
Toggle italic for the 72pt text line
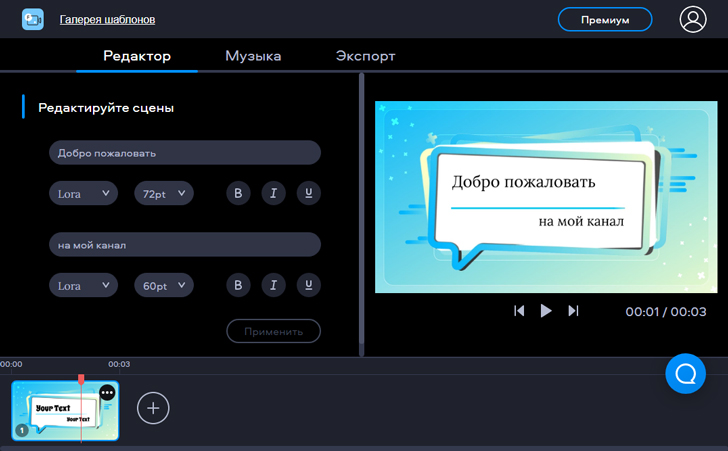[x=273, y=194]
